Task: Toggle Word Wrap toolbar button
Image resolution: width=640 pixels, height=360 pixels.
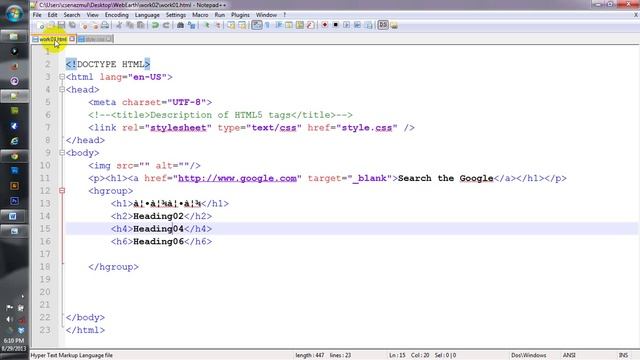Action: coord(256,25)
